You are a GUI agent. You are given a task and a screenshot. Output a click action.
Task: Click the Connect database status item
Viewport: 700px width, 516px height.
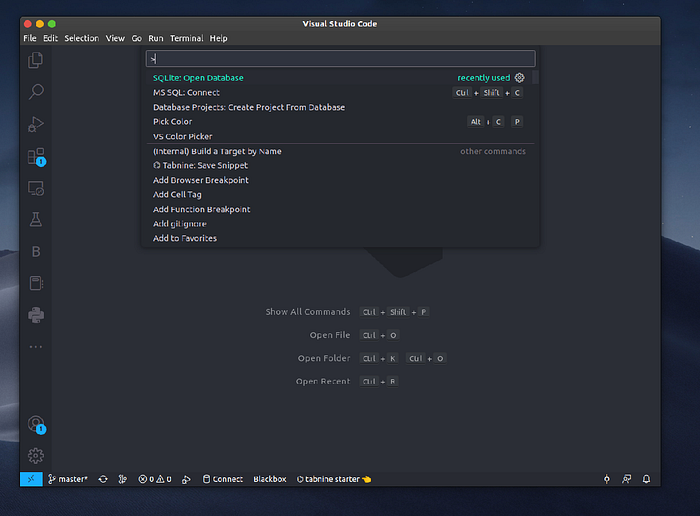[x=223, y=479]
